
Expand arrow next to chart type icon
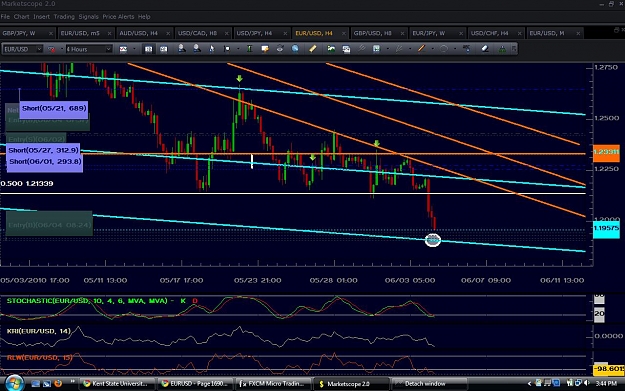click(134, 49)
